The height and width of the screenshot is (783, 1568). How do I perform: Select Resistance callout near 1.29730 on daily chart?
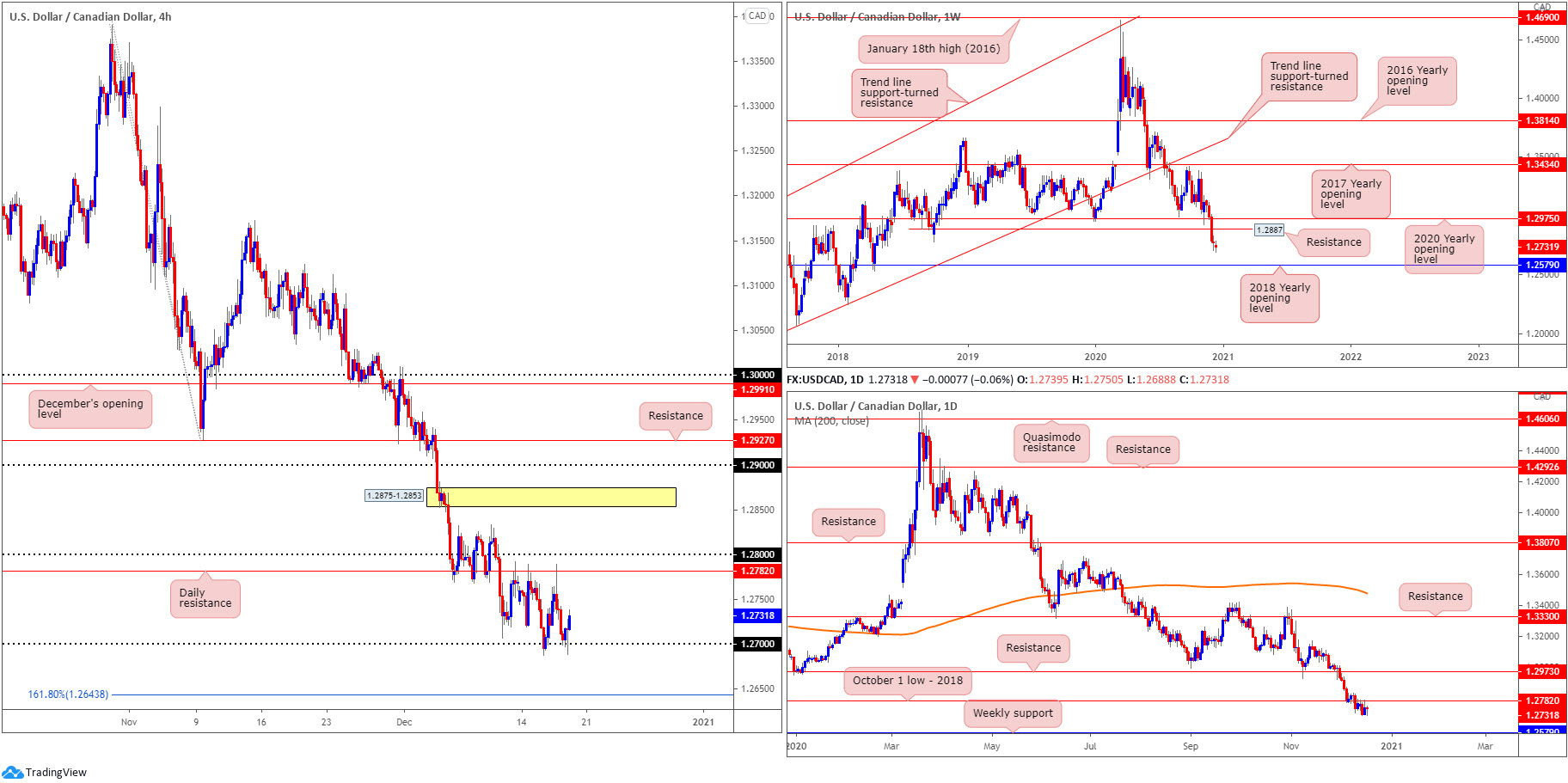1033,648
